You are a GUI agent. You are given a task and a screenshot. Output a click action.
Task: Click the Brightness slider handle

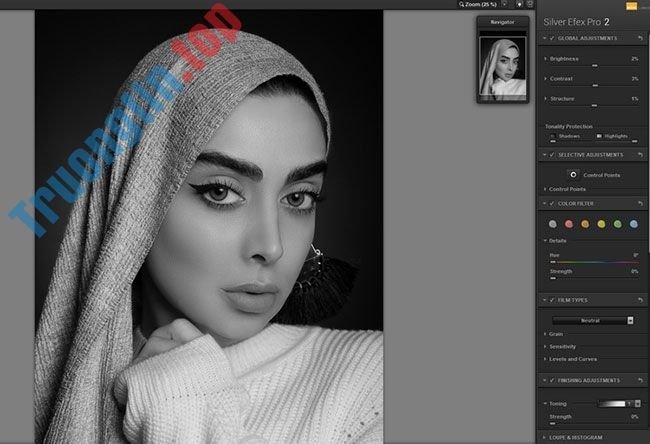coord(595,66)
